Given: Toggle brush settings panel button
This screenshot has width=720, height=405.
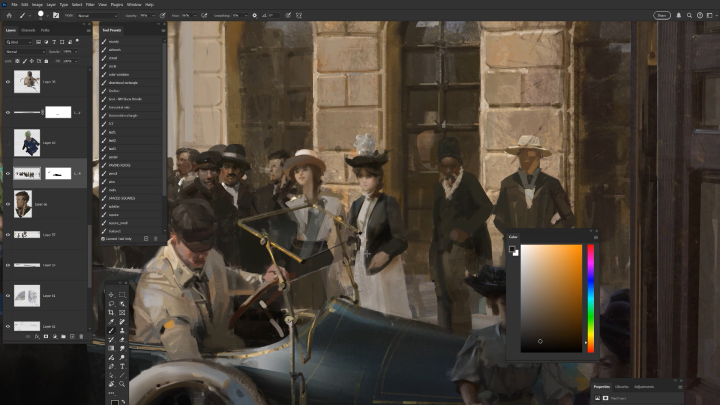Looking at the screenshot, I should coord(56,15).
